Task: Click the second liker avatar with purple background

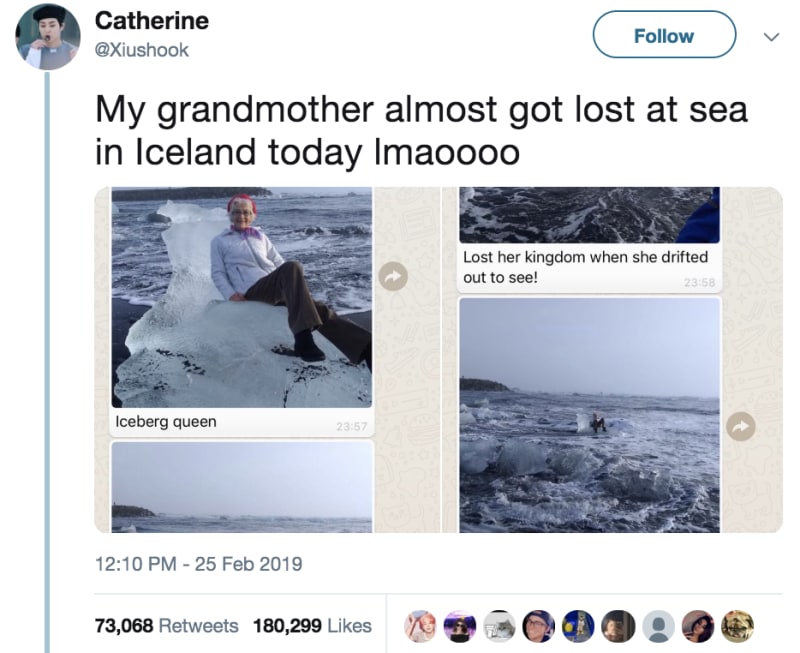Action: (460, 626)
